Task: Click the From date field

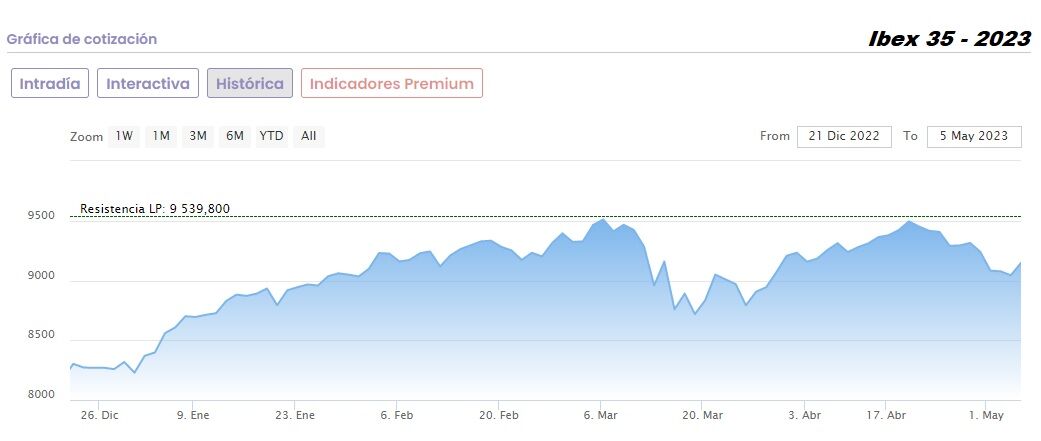Action: coord(844,136)
